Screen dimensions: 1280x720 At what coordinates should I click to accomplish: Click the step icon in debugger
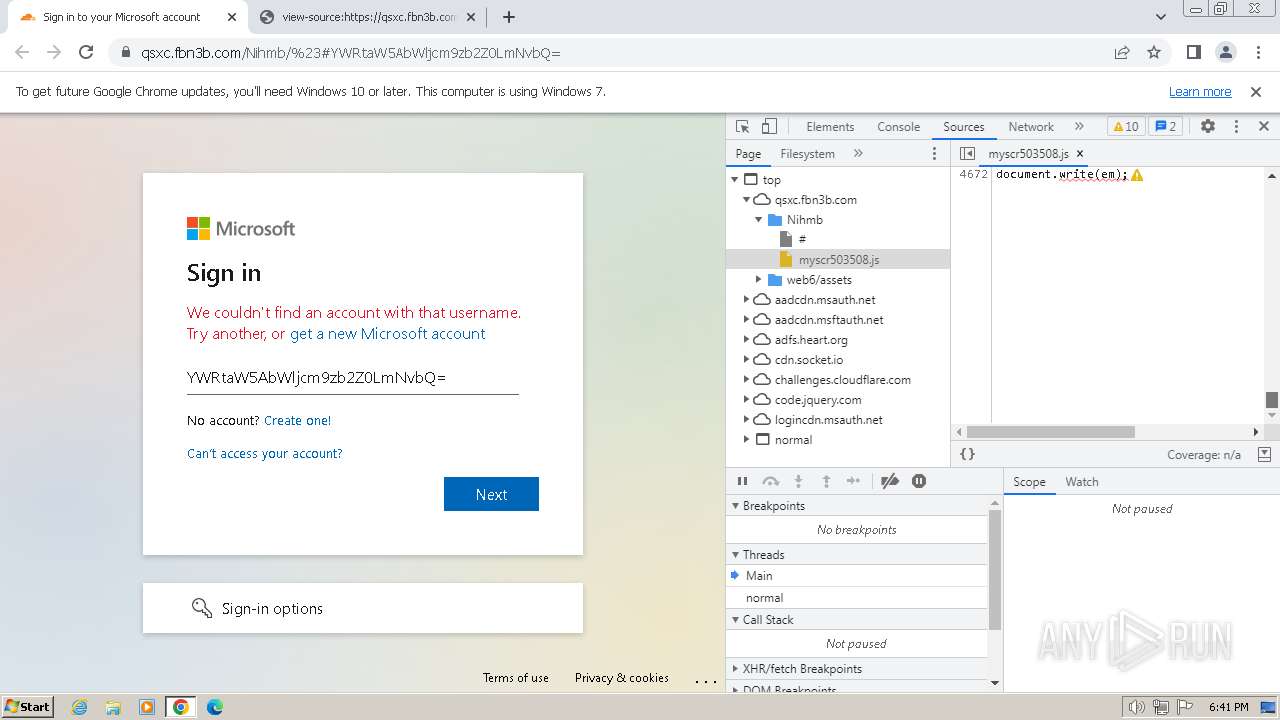point(853,481)
